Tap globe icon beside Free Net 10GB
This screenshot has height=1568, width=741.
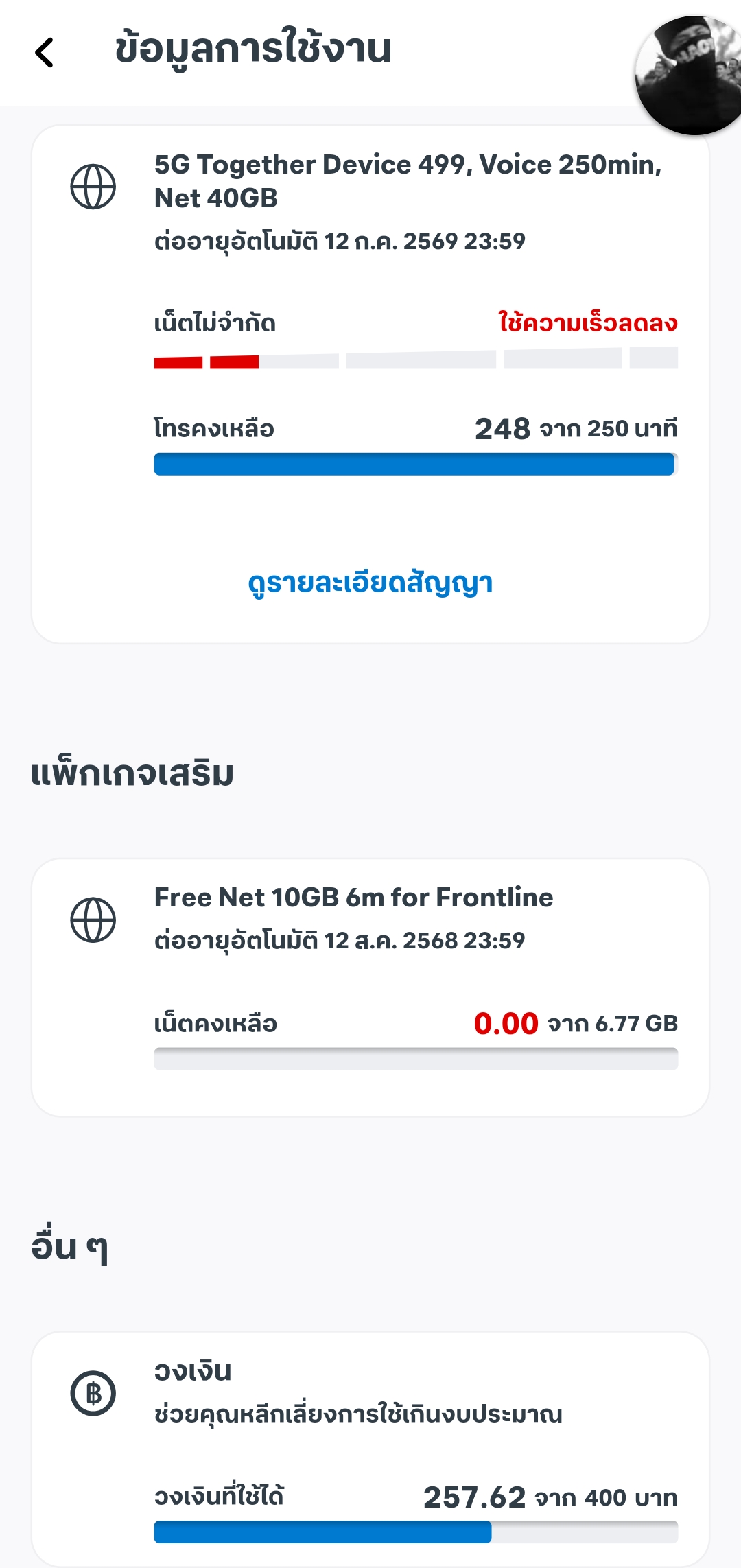[x=93, y=920]
